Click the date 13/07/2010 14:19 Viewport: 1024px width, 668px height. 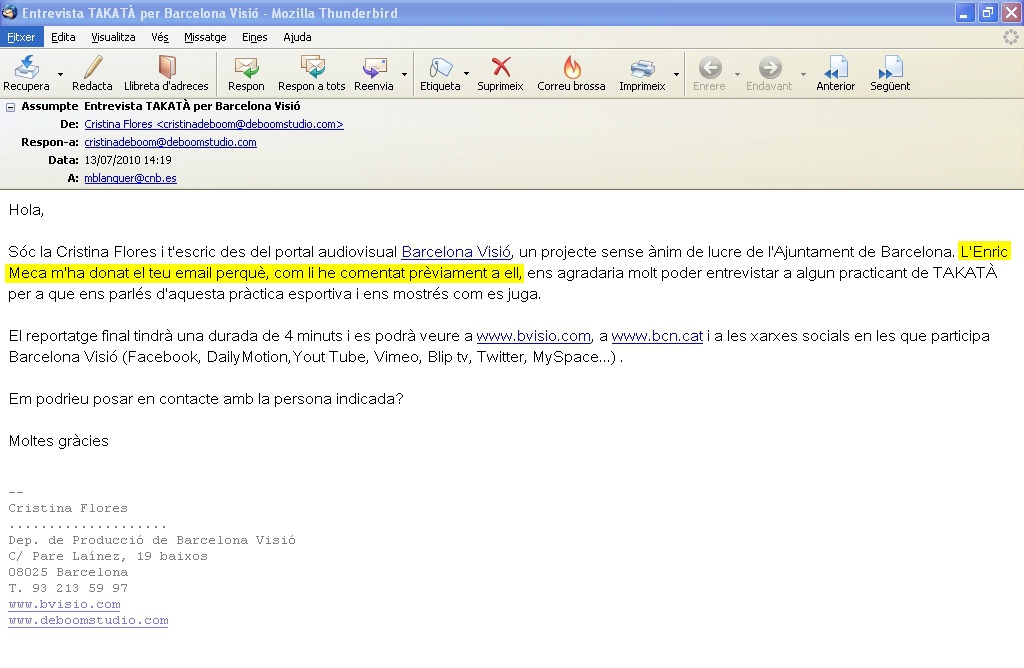tap(128, 160)
